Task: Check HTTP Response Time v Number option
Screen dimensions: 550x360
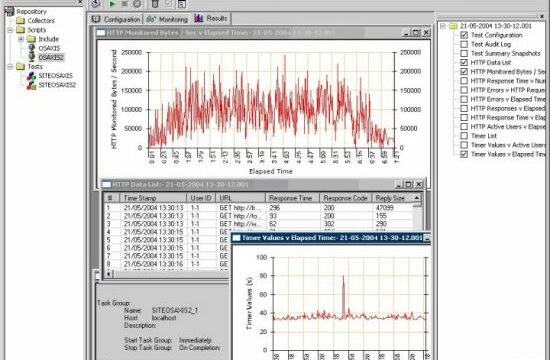Action: point(464,81)
